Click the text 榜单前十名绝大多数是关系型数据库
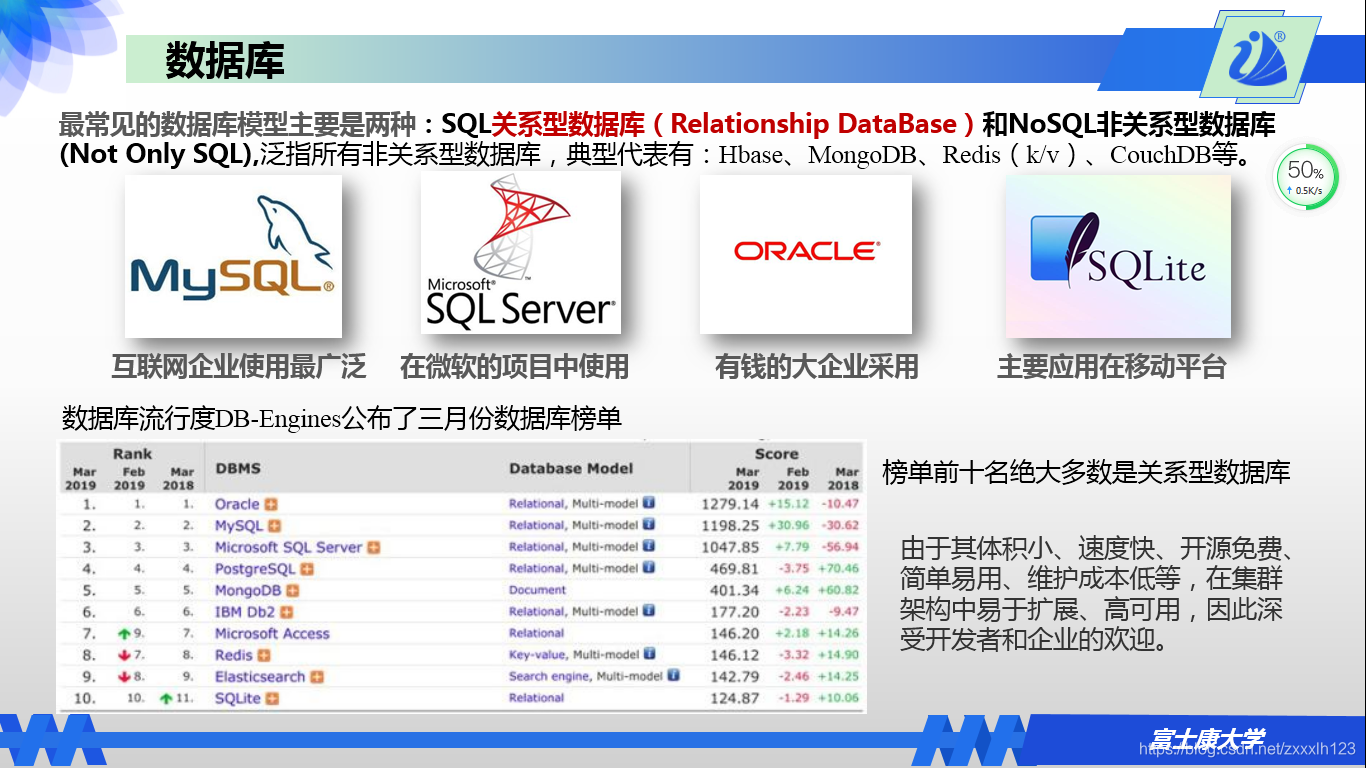Image resolution: width=1366 pixels, height=768 pixels. 1086,472
